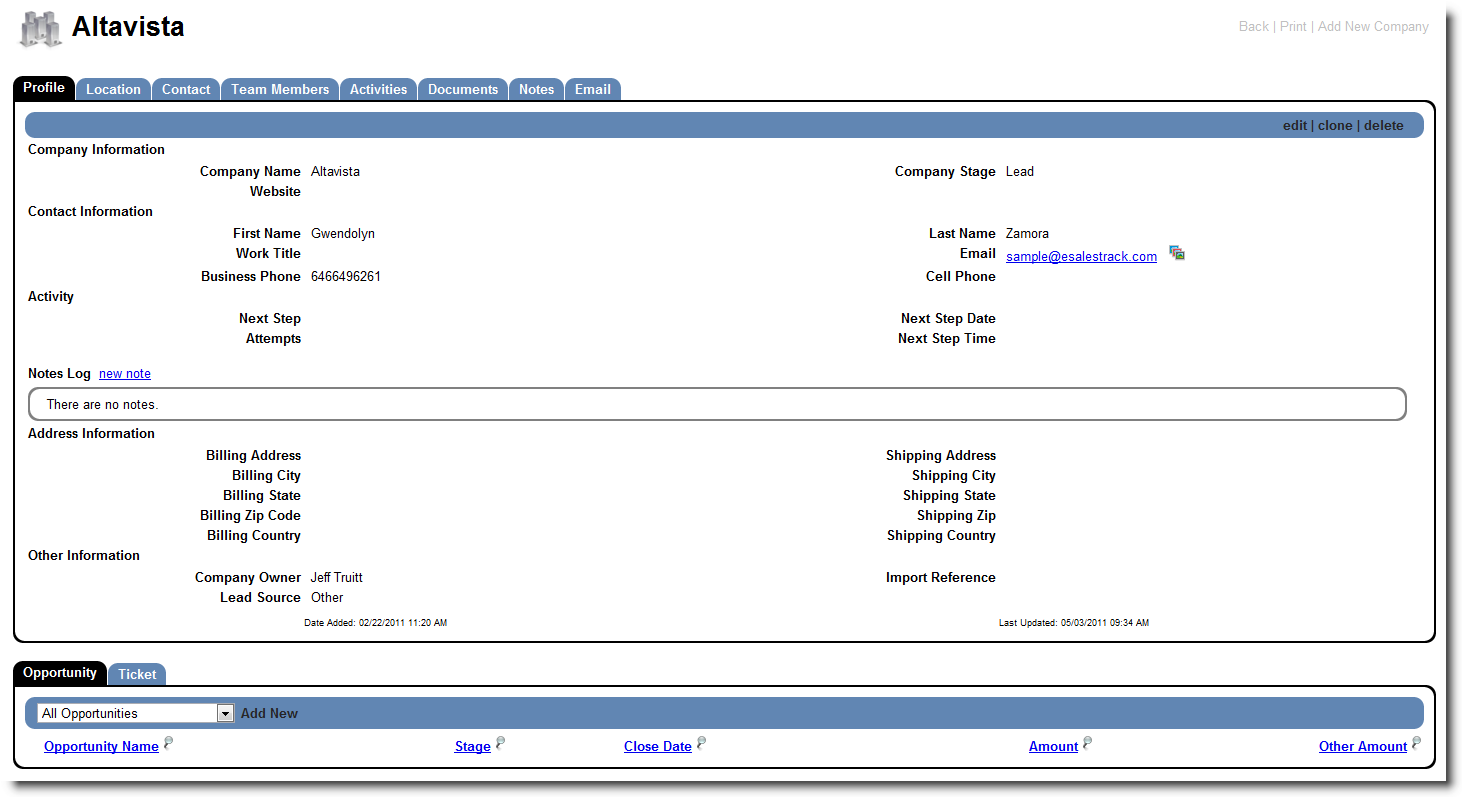Click the Notes Log heading
Screen dimensions: 1462x797
click(59, 373)
